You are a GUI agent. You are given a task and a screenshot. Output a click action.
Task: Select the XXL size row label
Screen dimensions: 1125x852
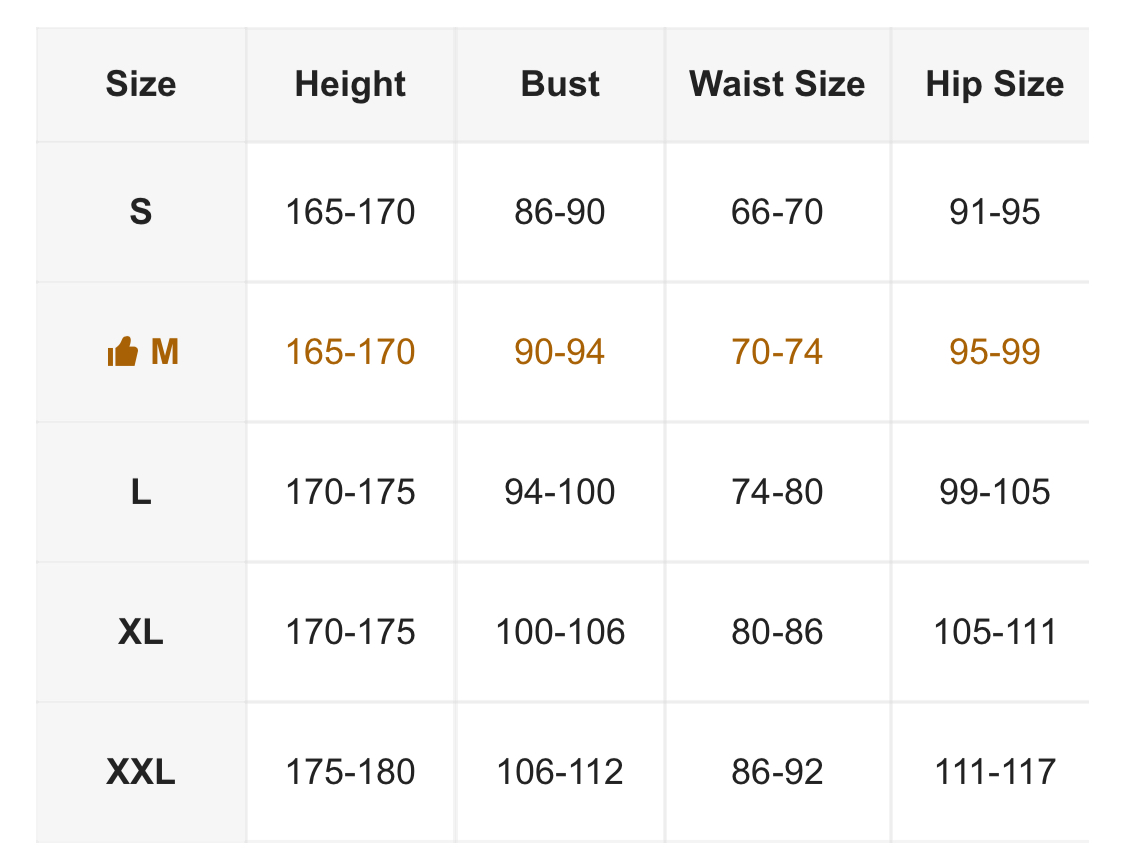(141, 772)
